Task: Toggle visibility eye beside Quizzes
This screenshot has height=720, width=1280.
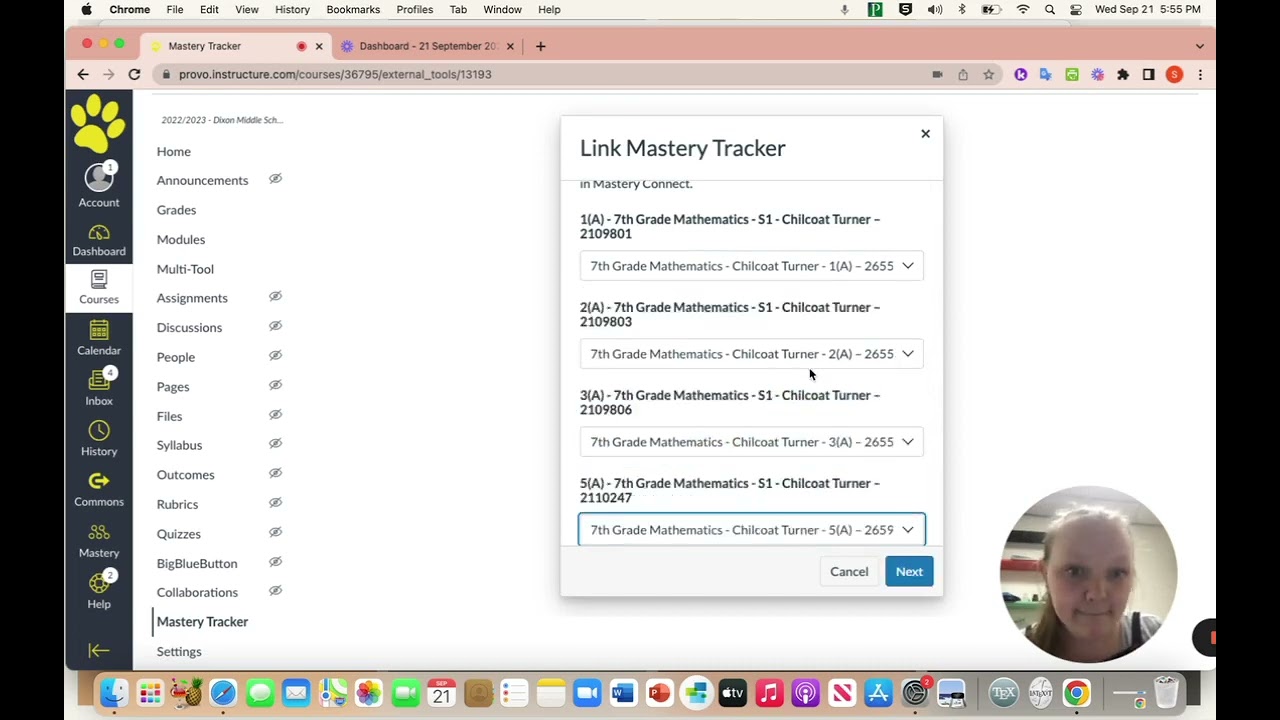Action: coord(275,533)
